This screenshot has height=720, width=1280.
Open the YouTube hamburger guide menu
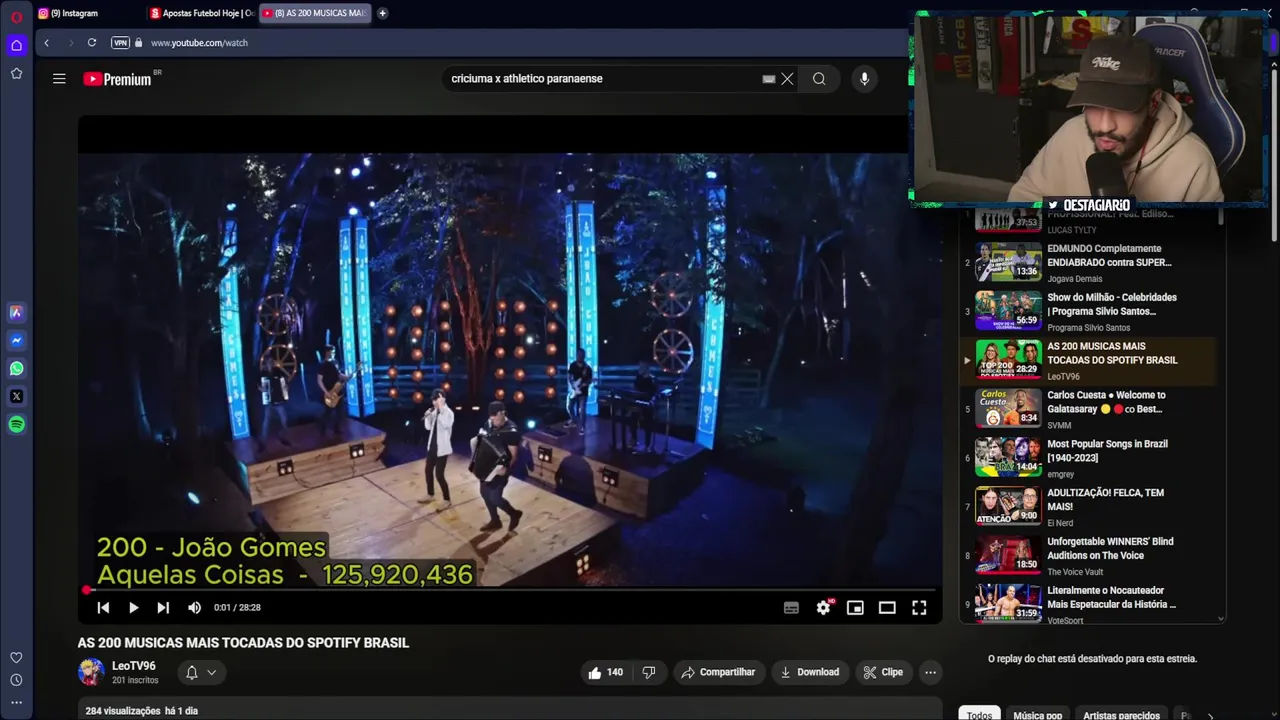pyautogui.click(x=59, y=79)
